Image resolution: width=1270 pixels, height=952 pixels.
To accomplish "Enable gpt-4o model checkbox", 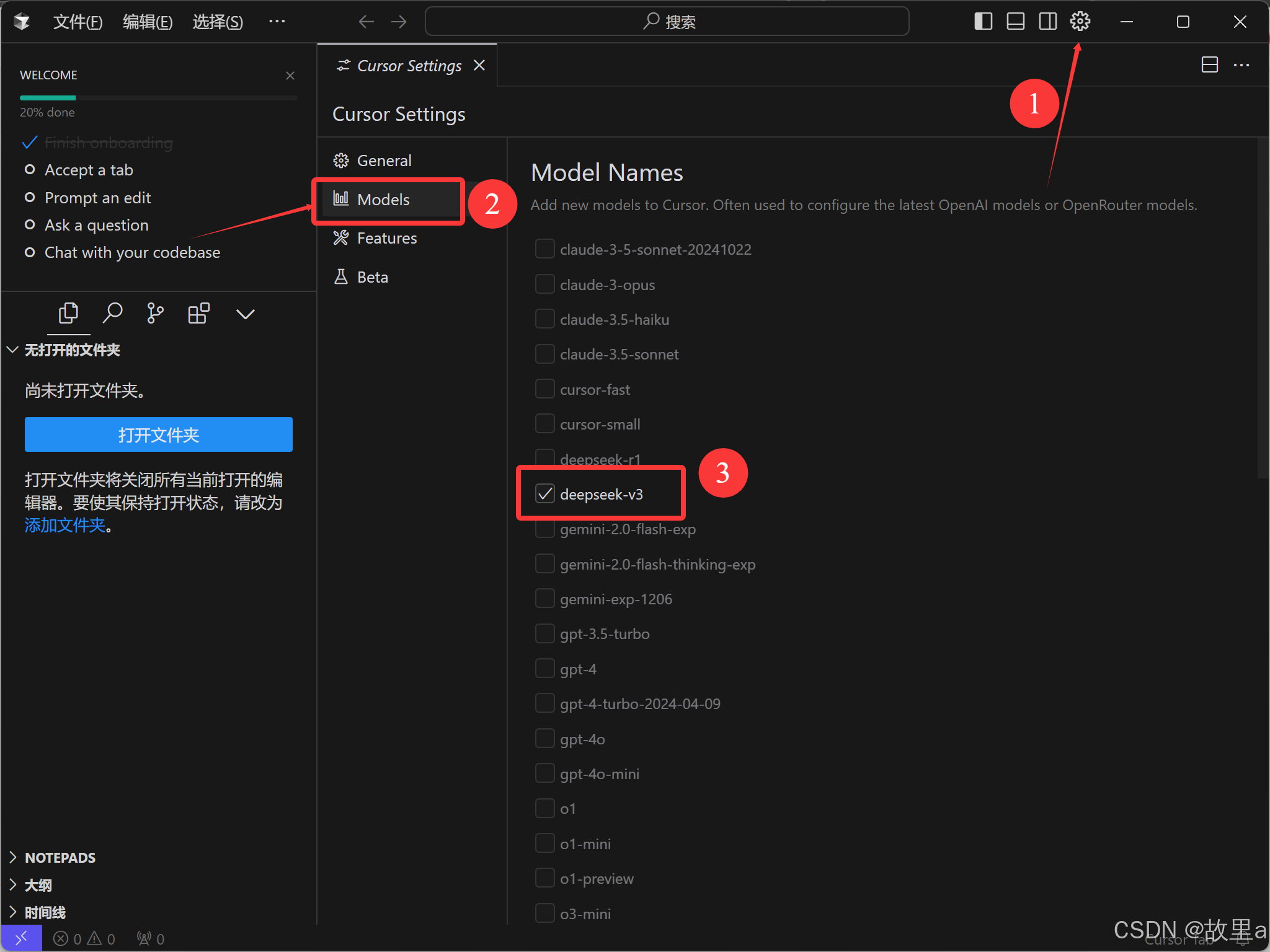I will pyautogui.click(x=544, y=739).
